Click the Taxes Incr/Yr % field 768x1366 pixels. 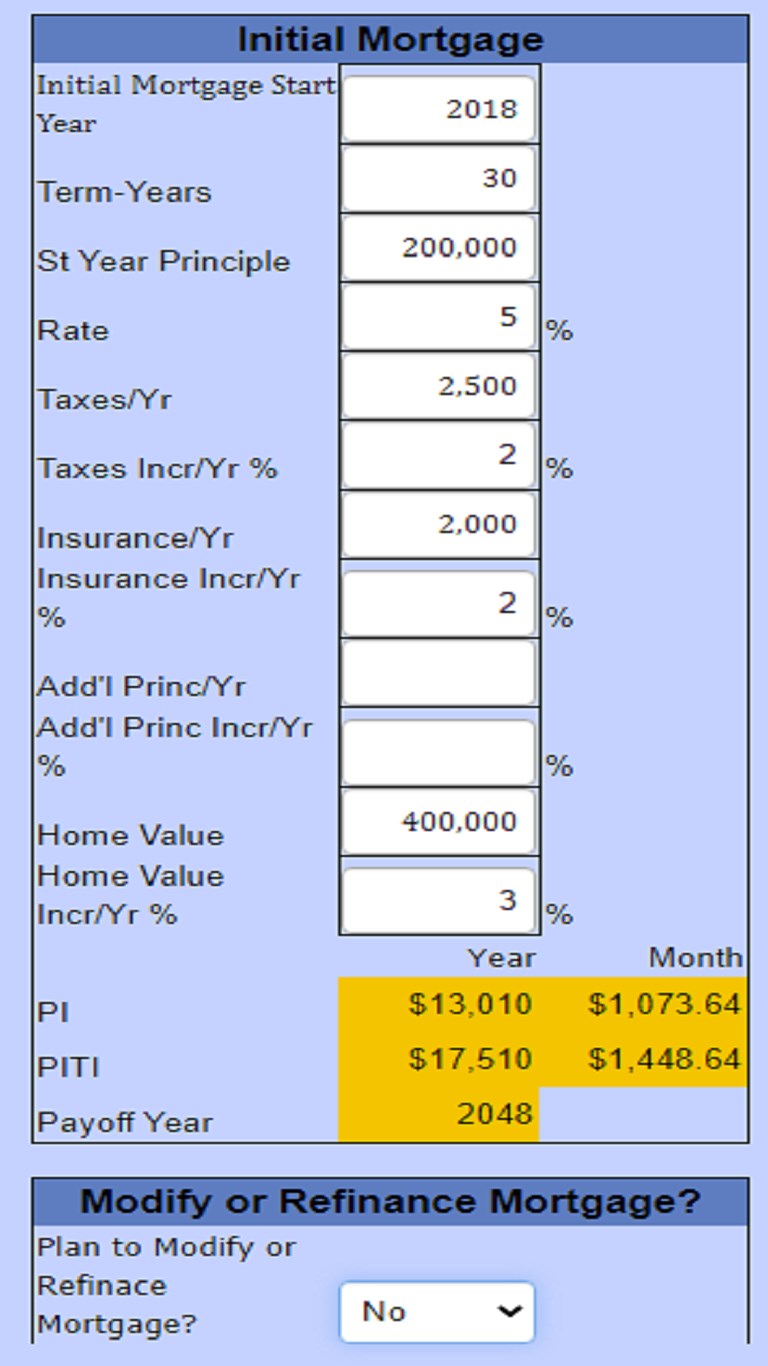[439, 456]
